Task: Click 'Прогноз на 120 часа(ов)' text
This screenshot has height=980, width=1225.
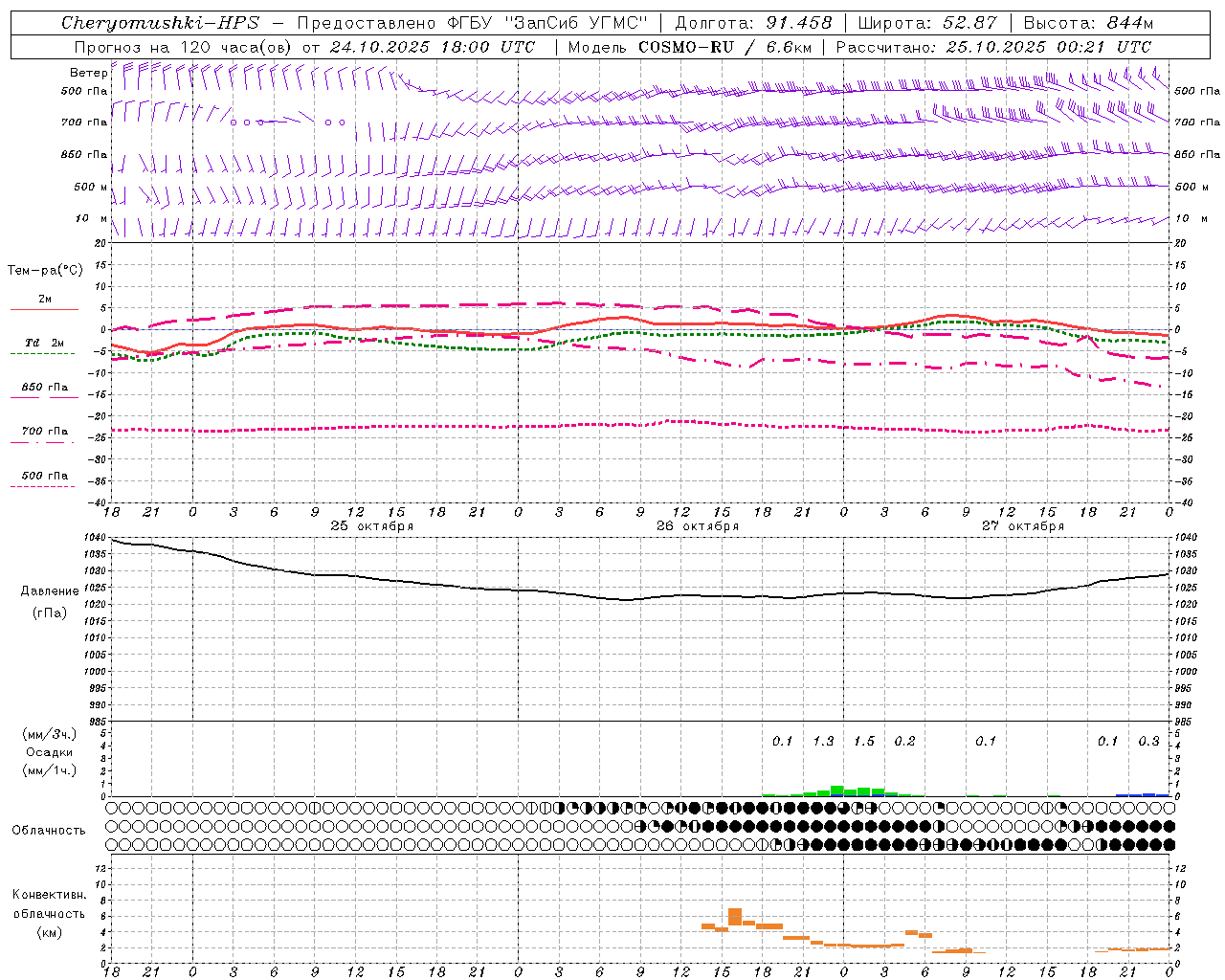Action: (184, 47)
